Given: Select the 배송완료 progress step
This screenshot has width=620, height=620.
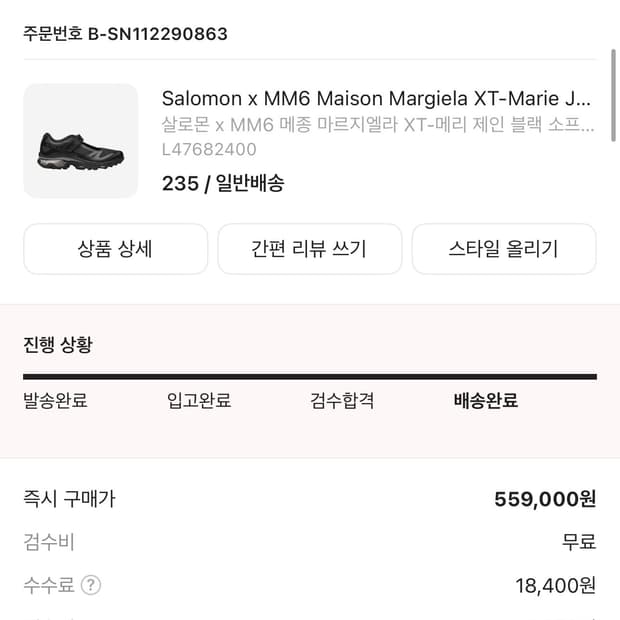Looking at the screenshot, I should pos(486,401).
